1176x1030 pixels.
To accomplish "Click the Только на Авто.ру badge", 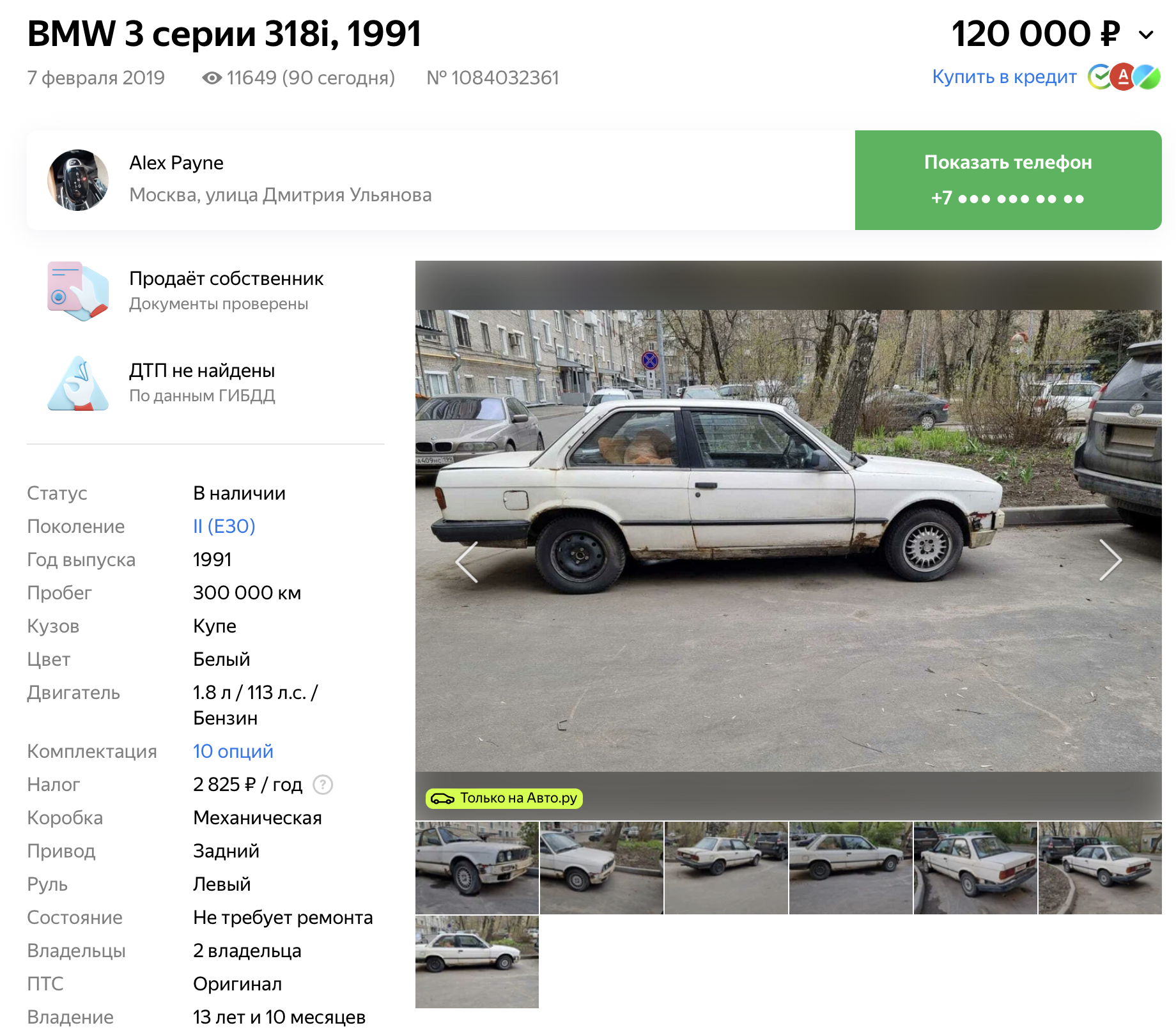I will tap(504, 798).
